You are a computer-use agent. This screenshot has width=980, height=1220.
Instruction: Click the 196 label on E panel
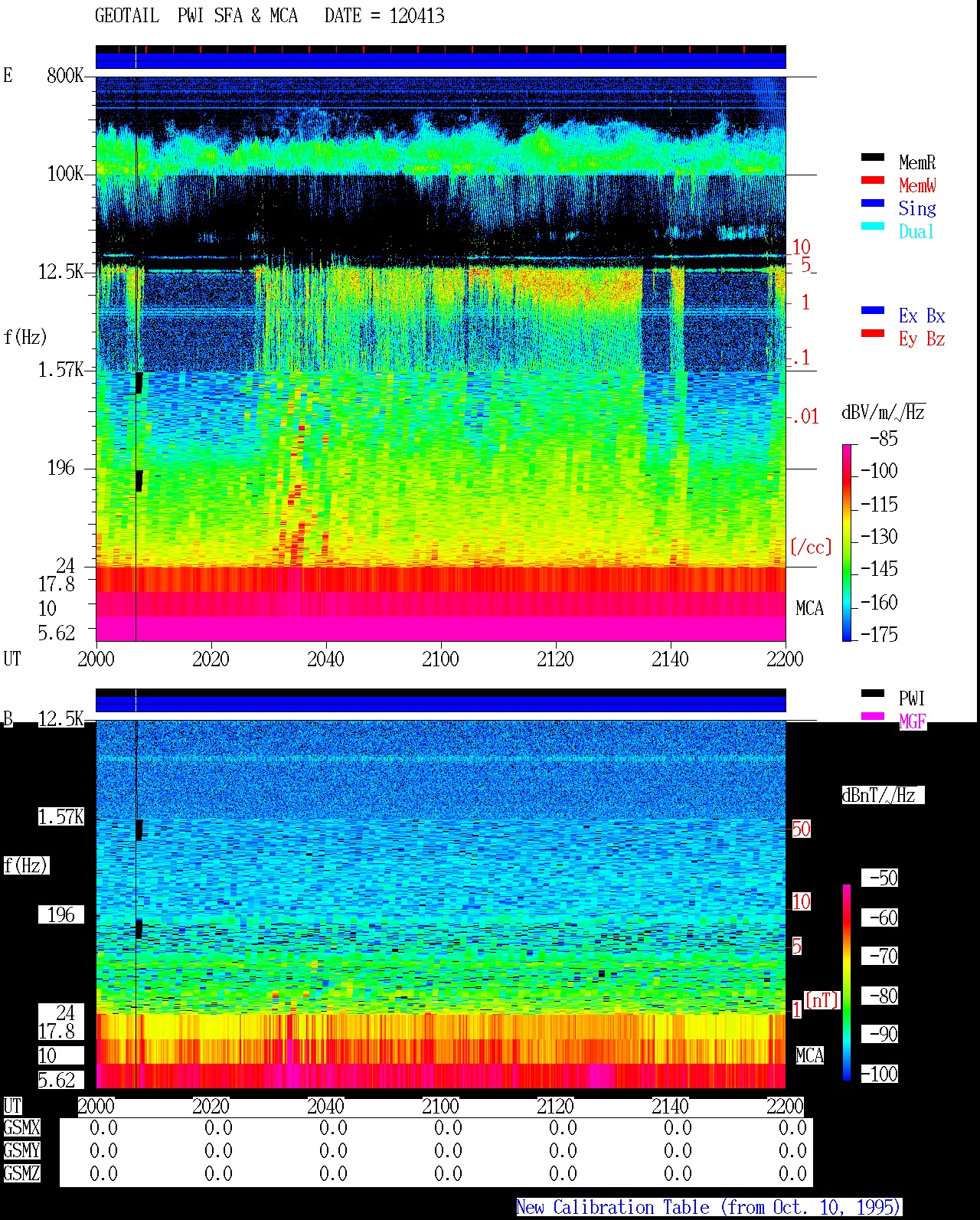pos(61,467)
